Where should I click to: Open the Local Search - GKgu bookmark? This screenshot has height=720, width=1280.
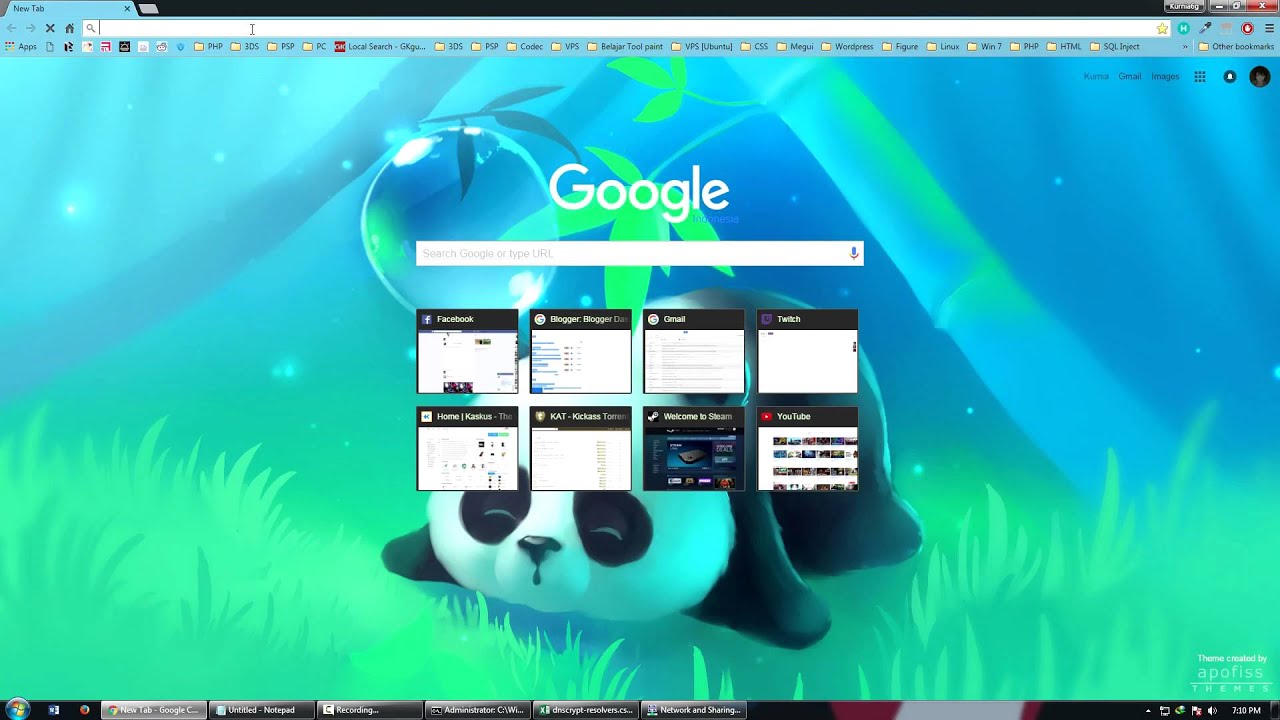pyautogui.click(x=380, y=47)
